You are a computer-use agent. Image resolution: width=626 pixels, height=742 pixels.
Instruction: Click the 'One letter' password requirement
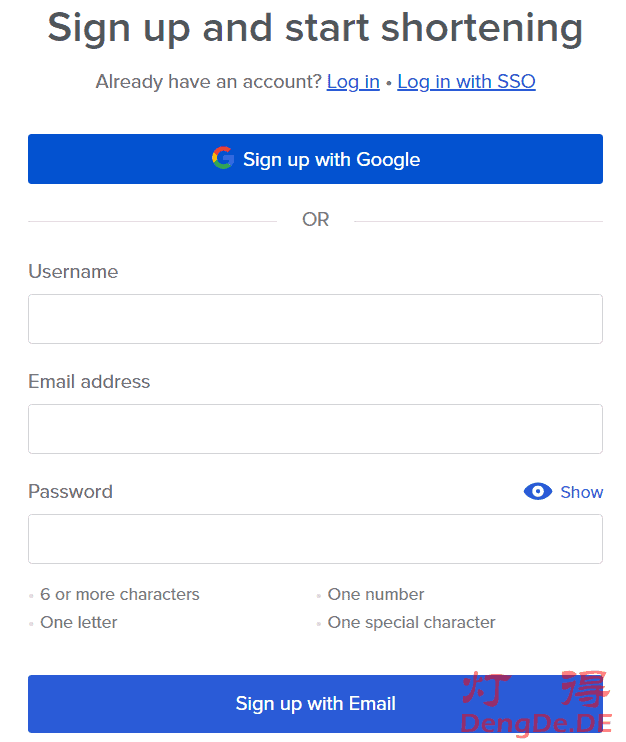(79, 622)
